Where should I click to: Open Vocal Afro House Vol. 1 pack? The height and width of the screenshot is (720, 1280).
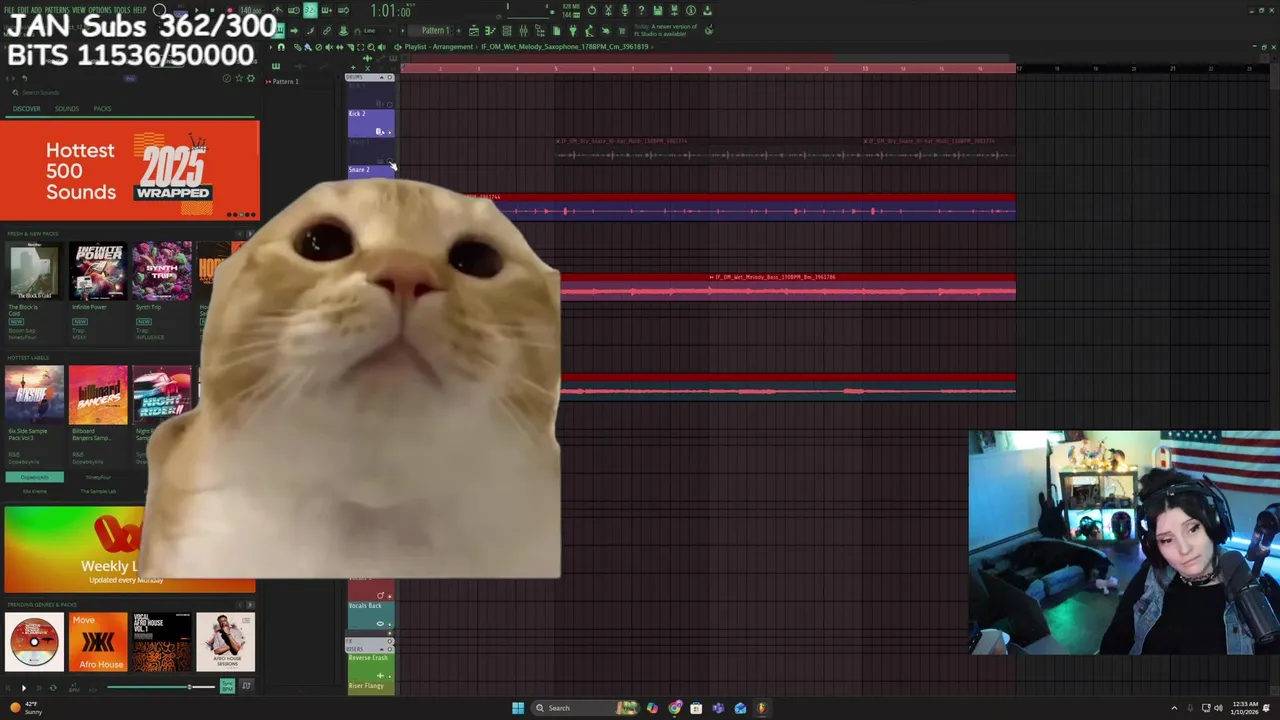tap(162, 642)
